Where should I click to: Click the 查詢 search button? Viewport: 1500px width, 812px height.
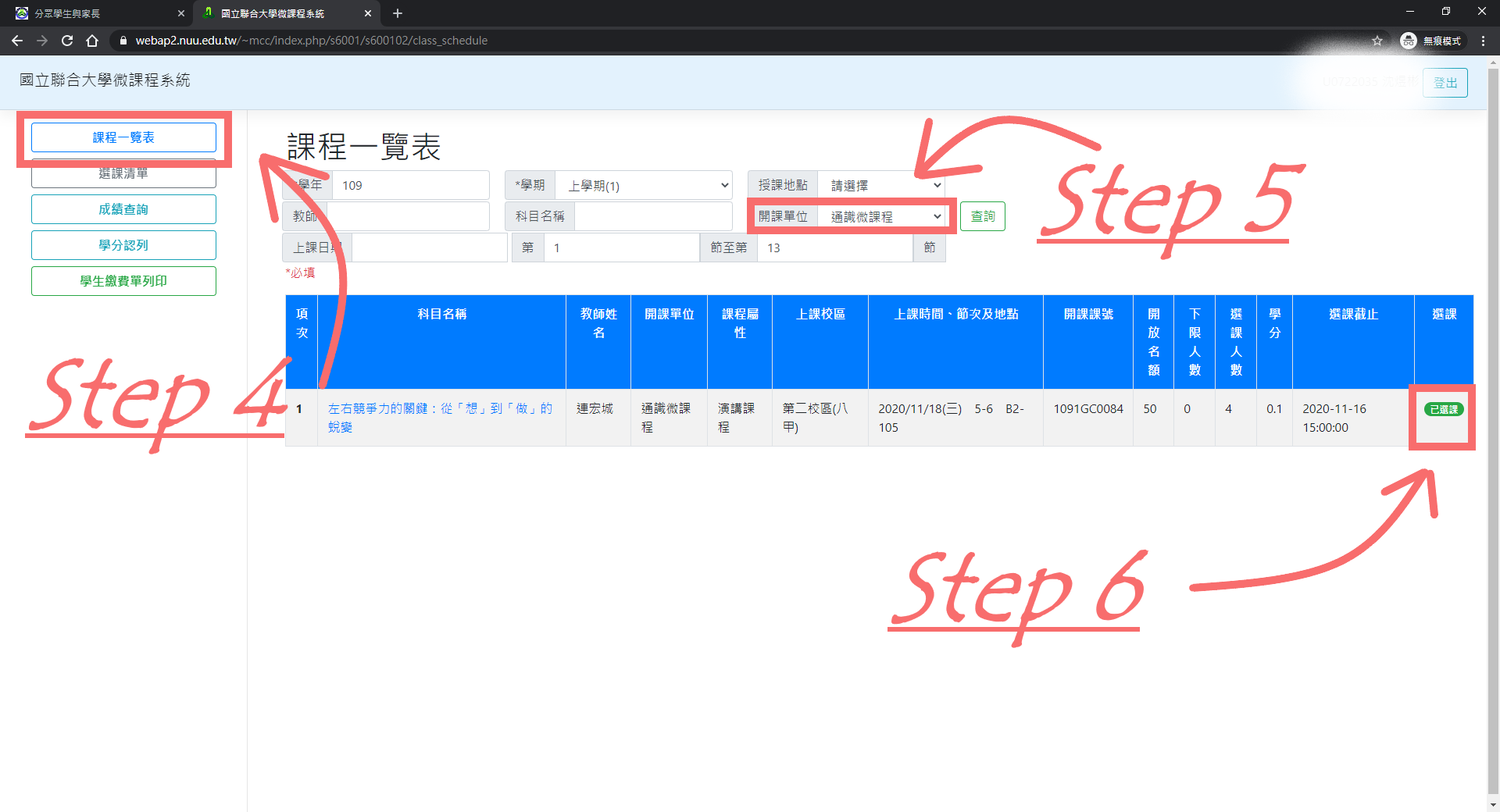click(982, 216)
